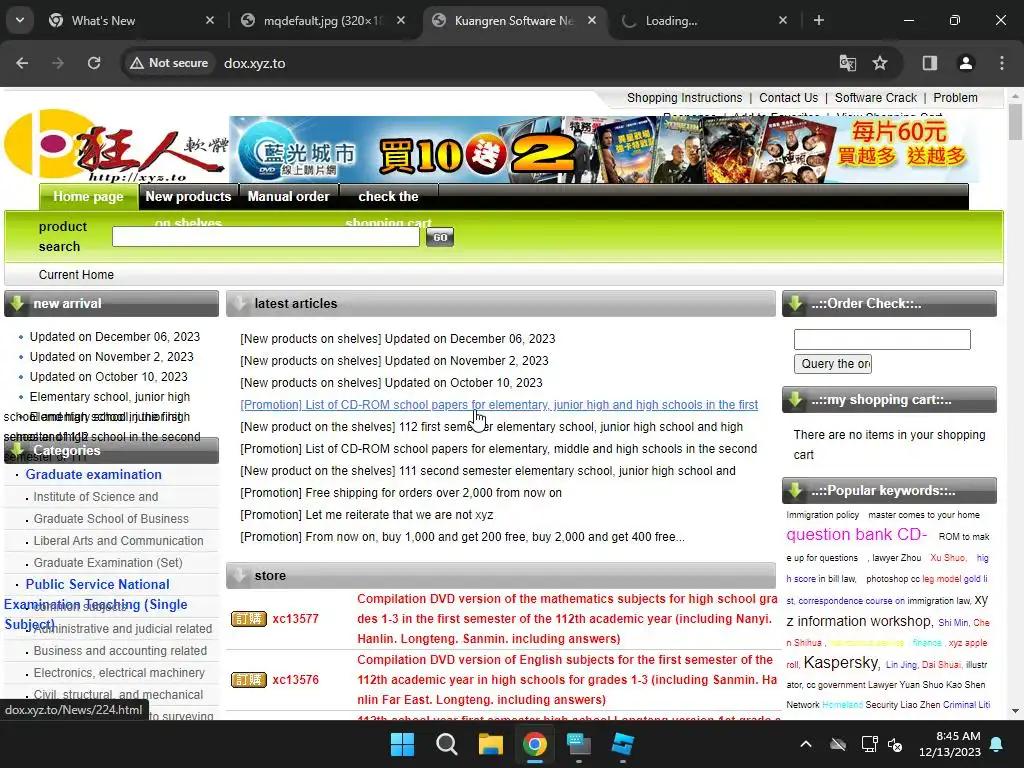Open the browser side panel

coord(930,63)
